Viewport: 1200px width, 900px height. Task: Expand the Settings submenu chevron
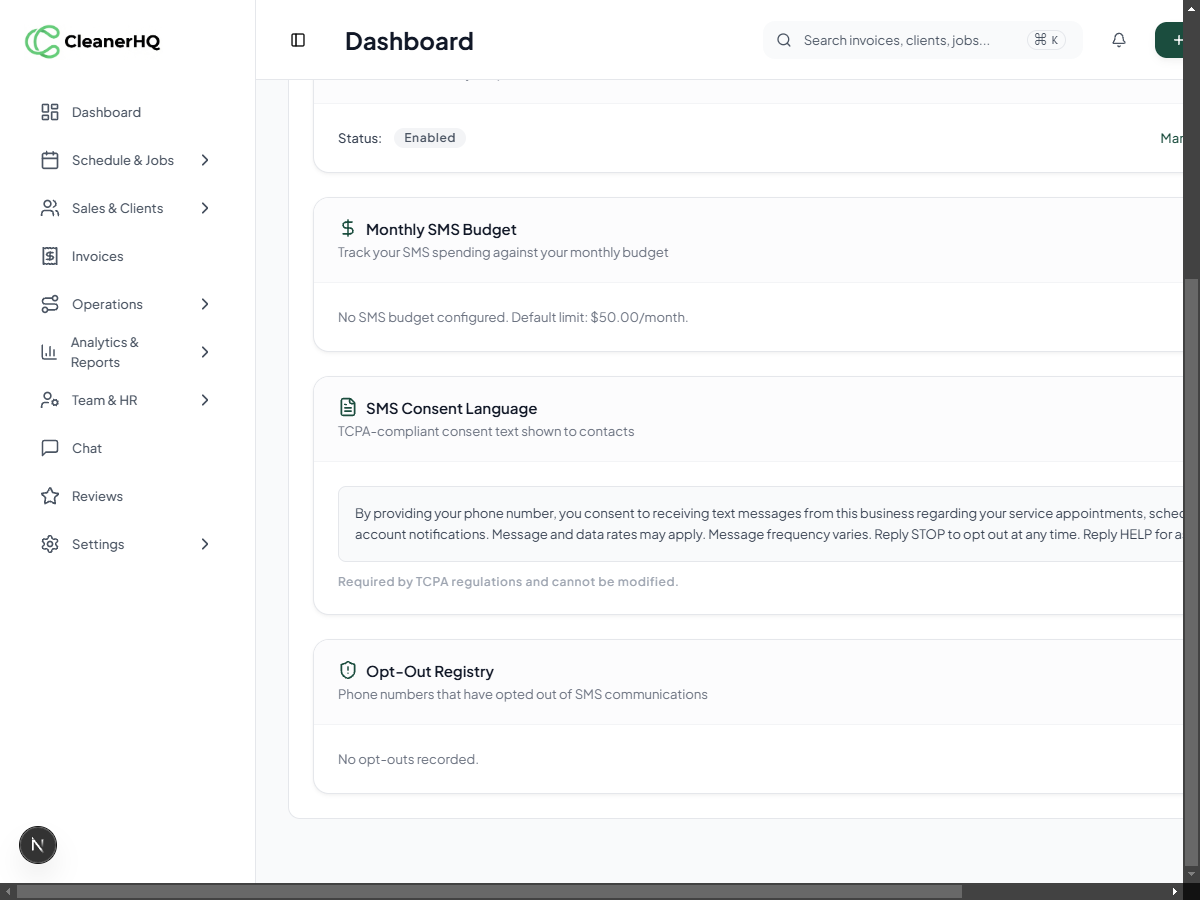[x=205, y=544]
